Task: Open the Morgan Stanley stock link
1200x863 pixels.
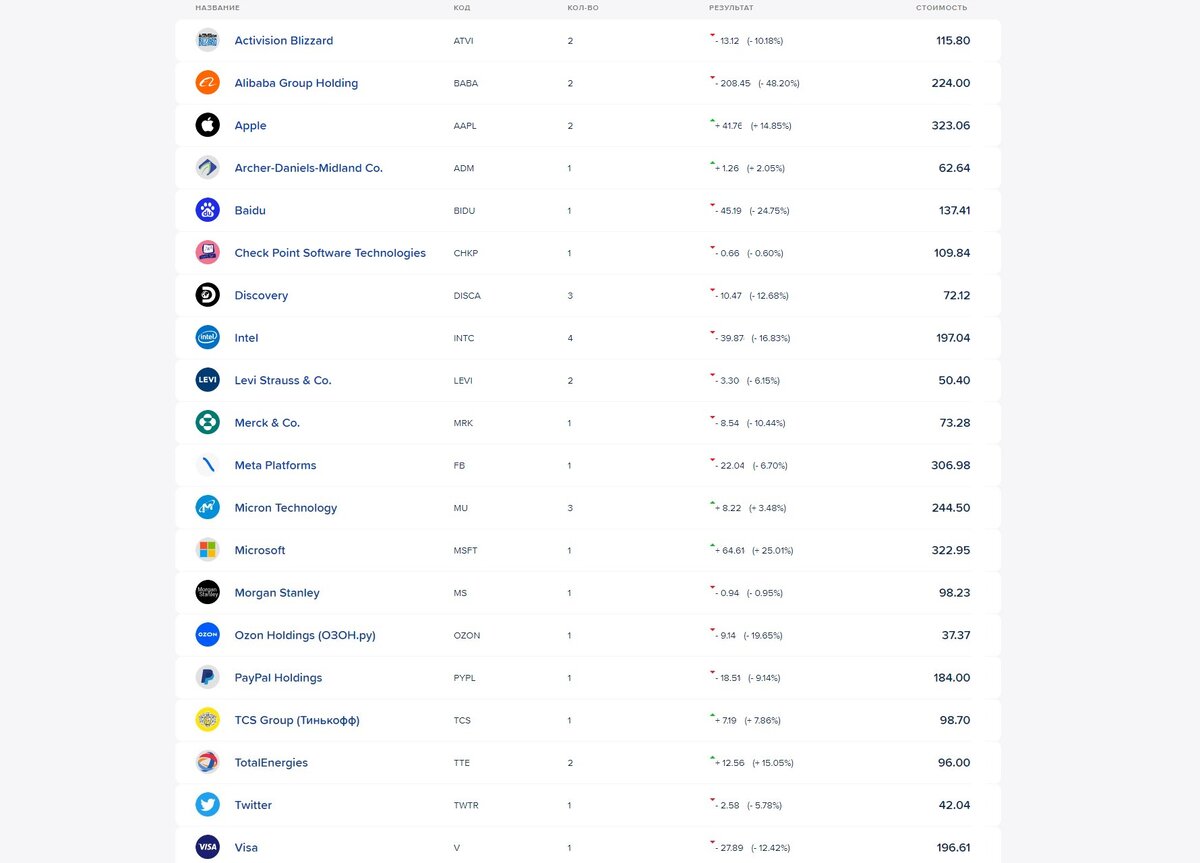Action: coord(277,593)
